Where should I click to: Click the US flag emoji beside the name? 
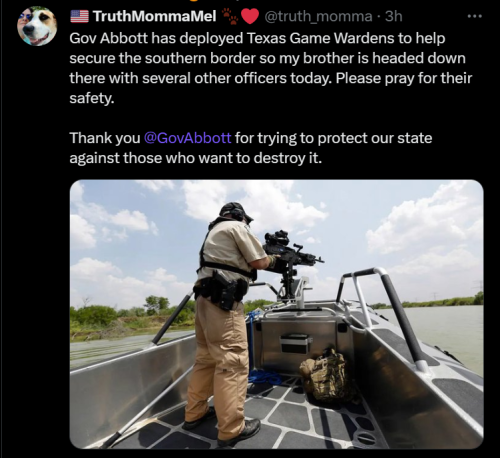79,16
